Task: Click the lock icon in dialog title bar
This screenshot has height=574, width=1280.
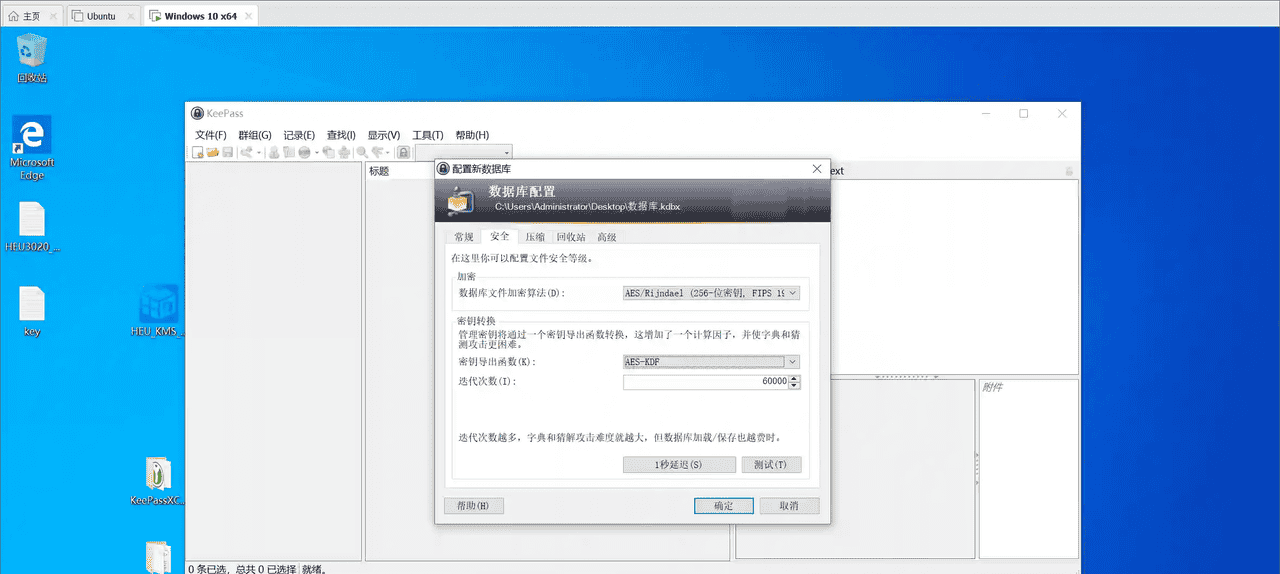Action: click(443, 169)
